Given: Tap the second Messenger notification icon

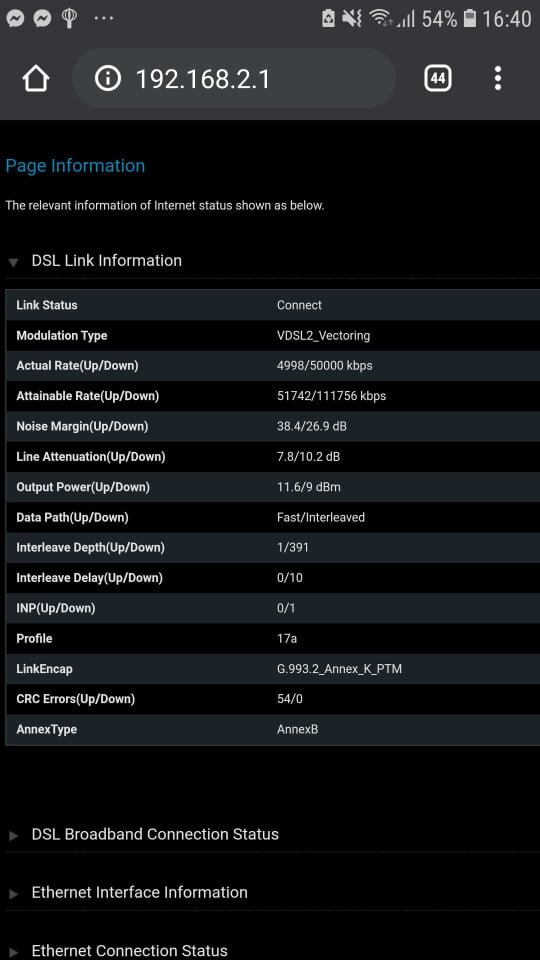Looking at the screenshot, I should 42,19.
